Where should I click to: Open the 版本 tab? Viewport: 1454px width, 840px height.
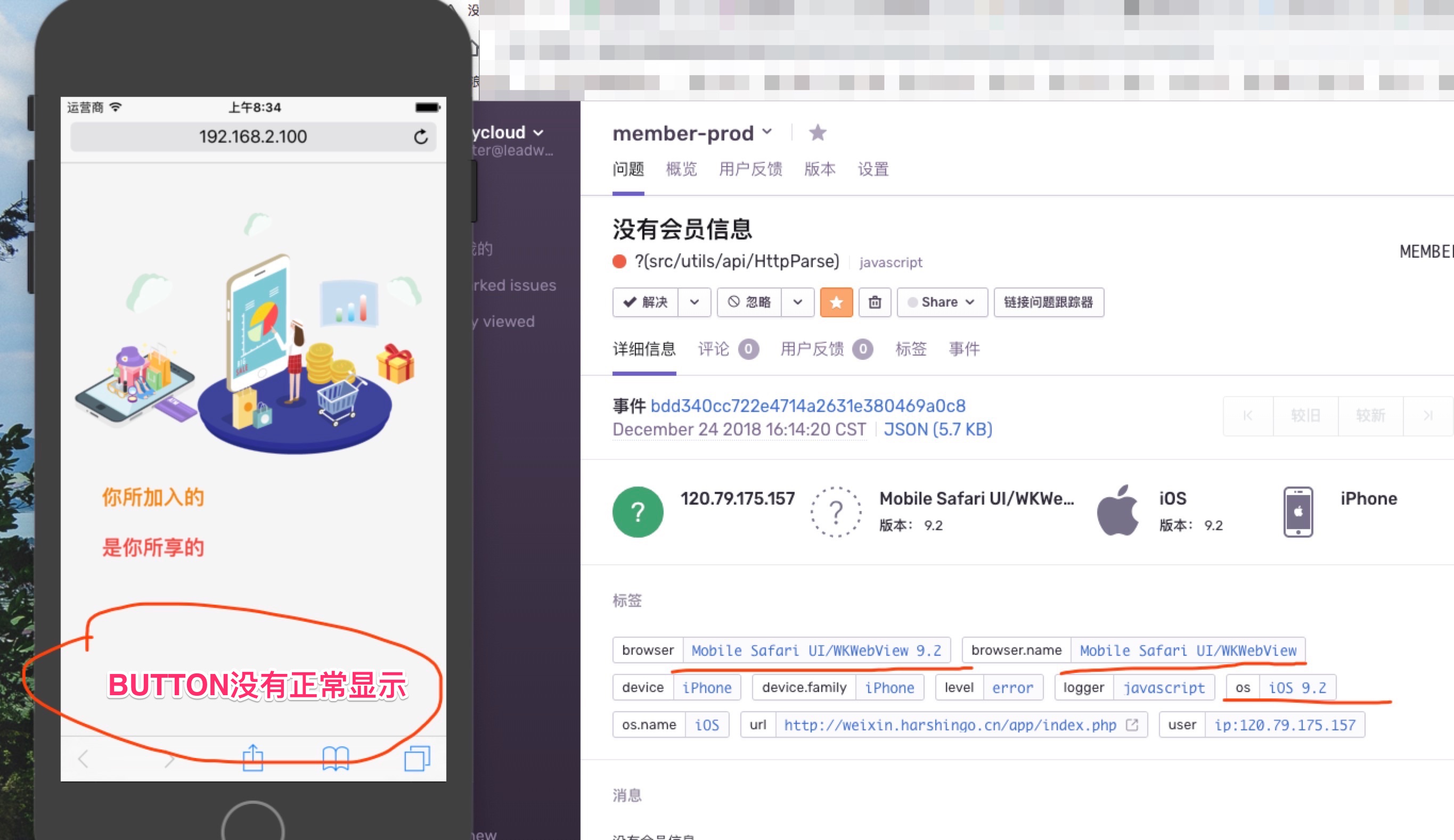(820, 169)
